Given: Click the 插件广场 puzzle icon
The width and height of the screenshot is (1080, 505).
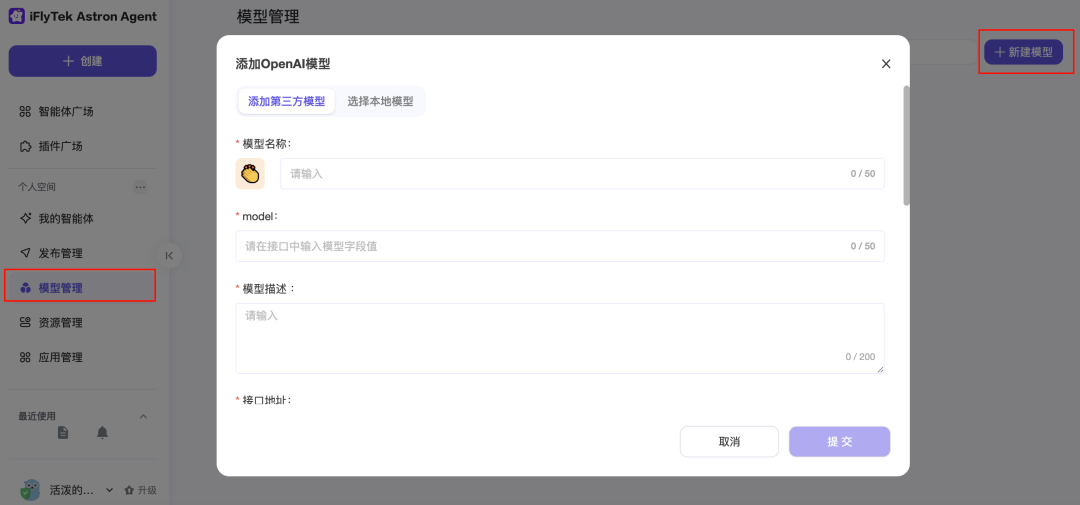Looking at the screenshot, I should pyautogui.click(x=25, y=146).
